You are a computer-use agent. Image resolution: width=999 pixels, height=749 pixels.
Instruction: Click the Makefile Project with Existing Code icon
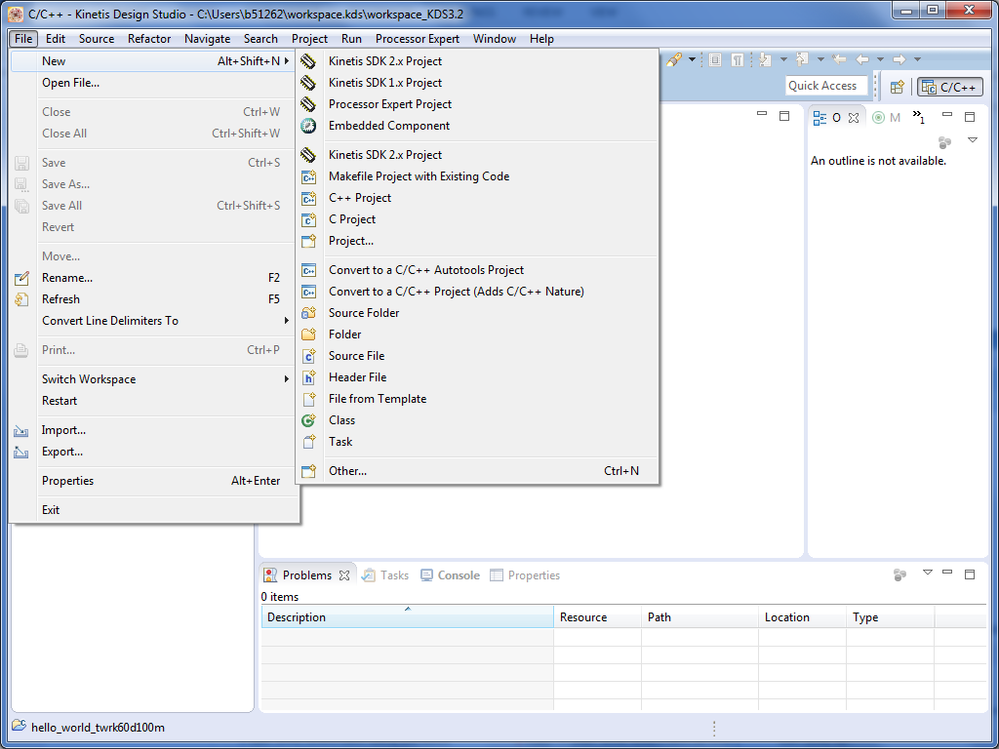point(308,176)
